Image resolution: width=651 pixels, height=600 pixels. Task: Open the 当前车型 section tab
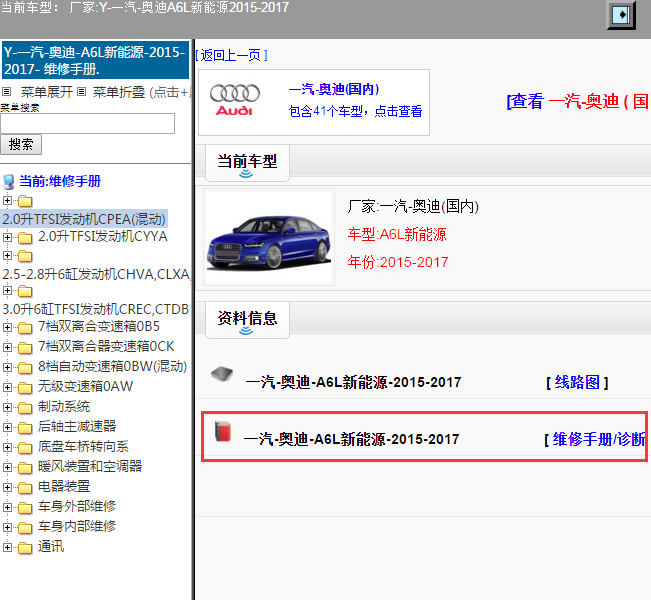[x=247, y=163]
